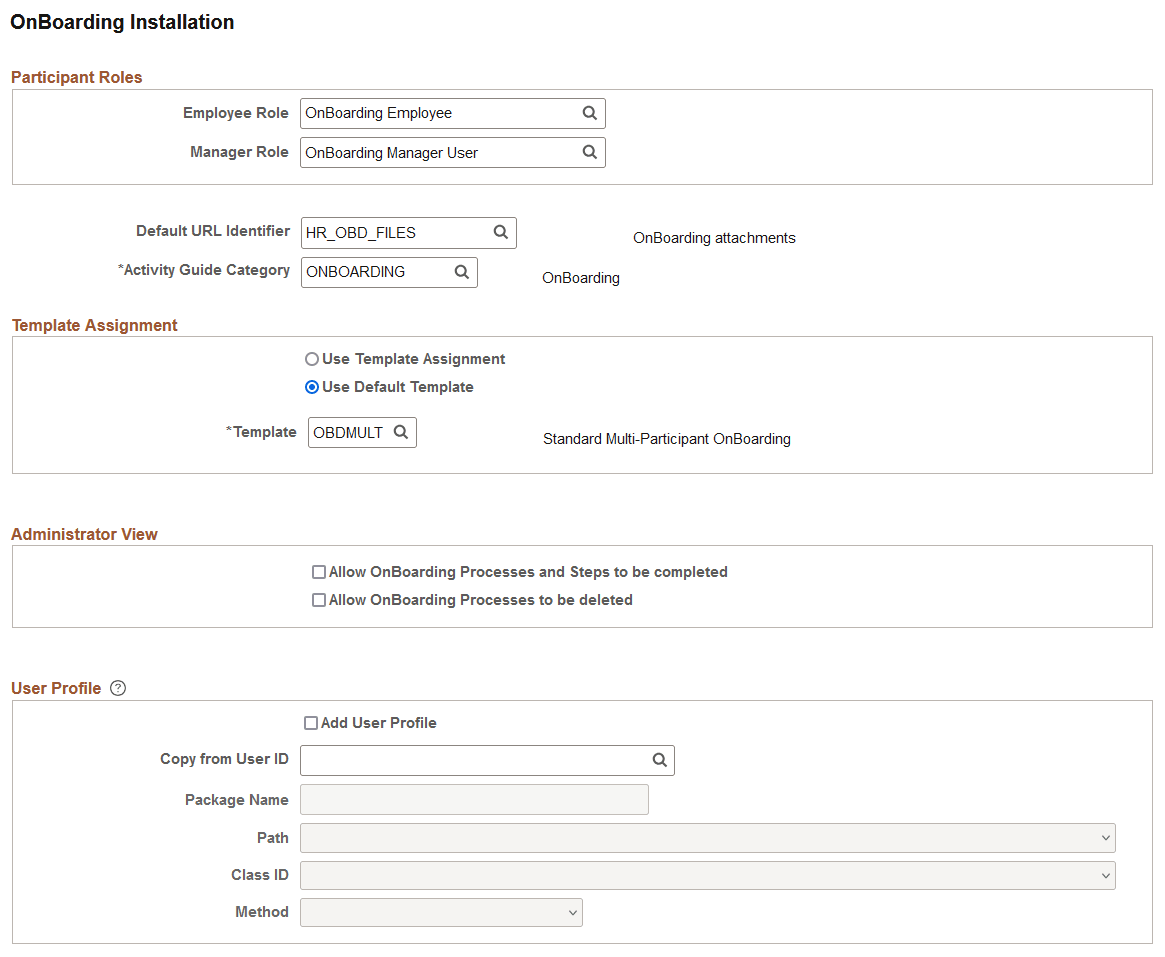The image size is (1165, 957).
Task: Open the Method dropdown
Action: [x=571, y=912]
